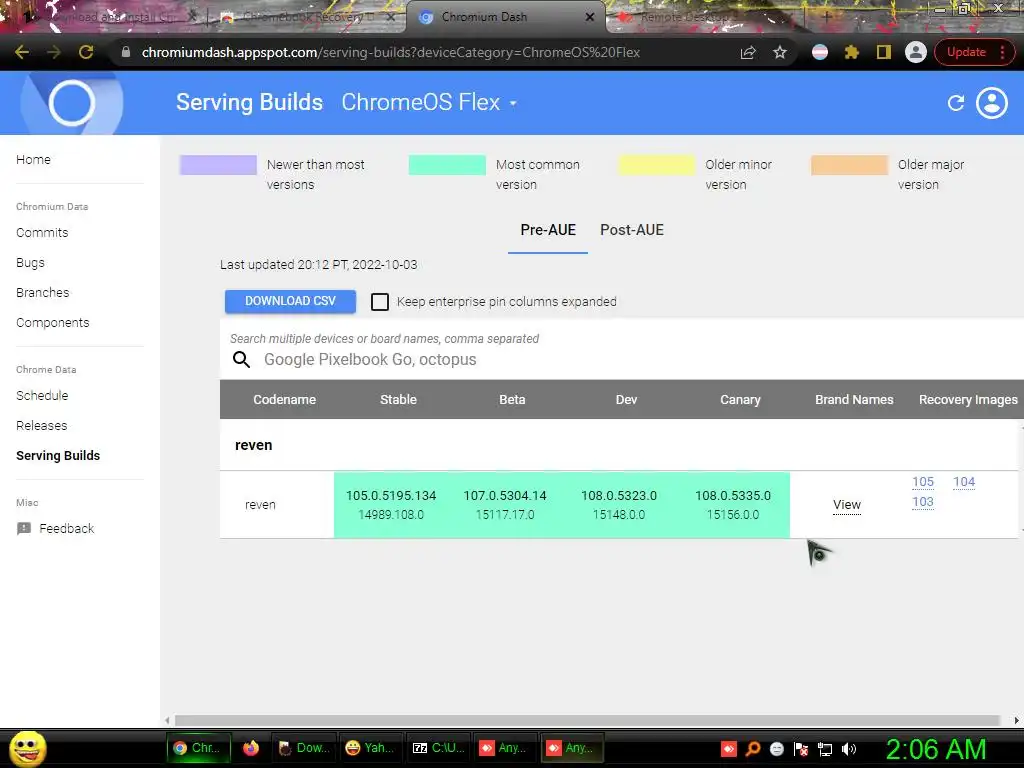Open the 7-Zip C:\U taskbar button
The image size is (1024, 768).
click(438, 748)
